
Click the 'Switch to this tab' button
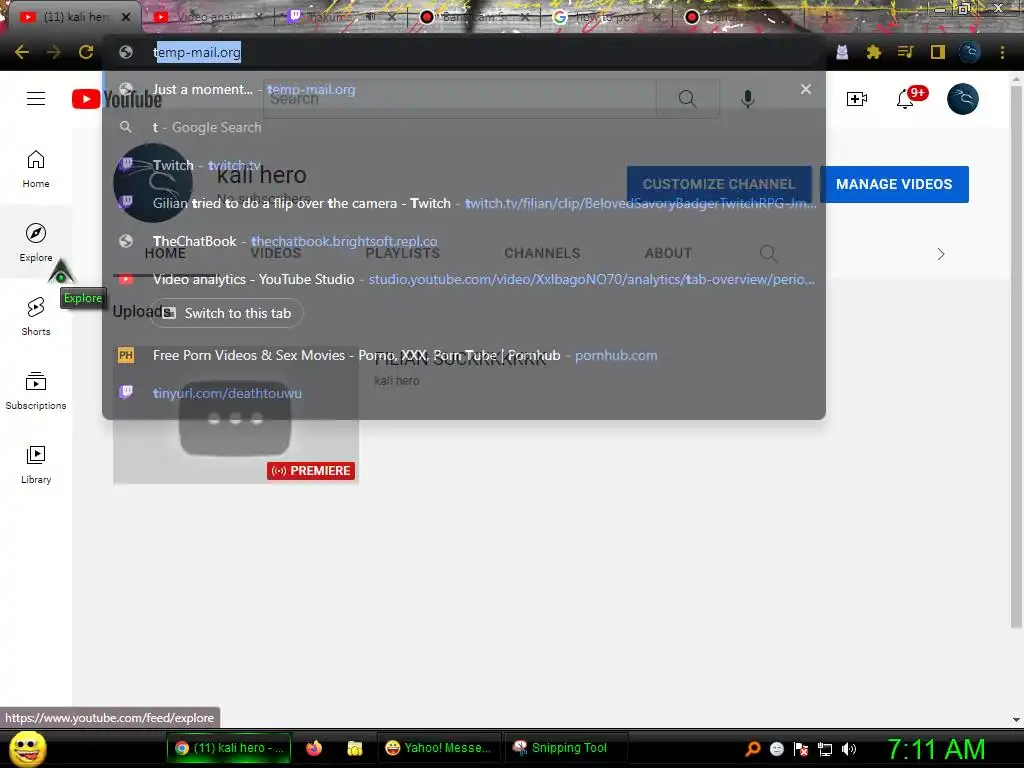click(x=227, y=313)
